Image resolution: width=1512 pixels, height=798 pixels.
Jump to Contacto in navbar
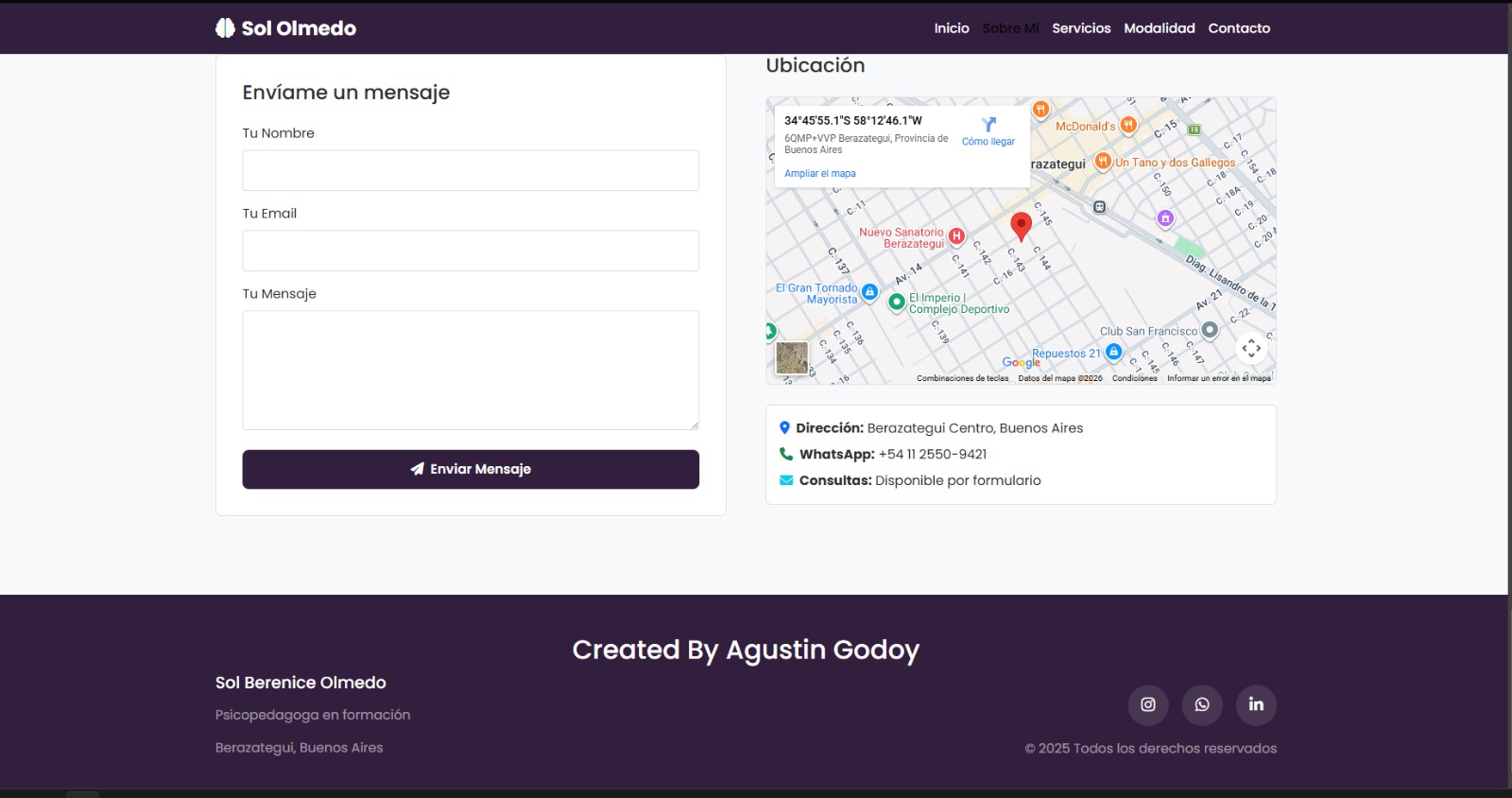point(1239,28)
